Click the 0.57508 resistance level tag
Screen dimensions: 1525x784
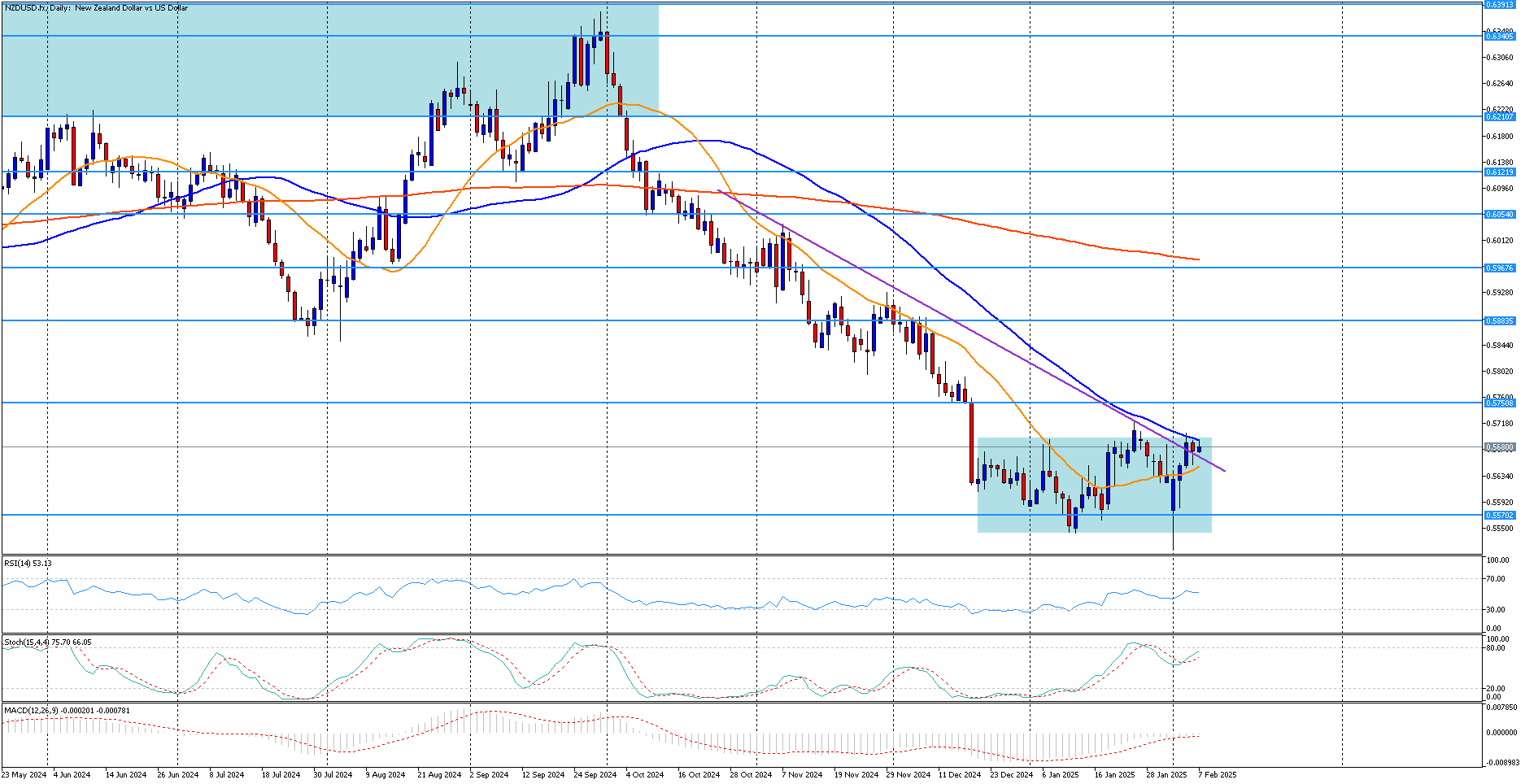pyautogui.click(x=1500, y=403)
